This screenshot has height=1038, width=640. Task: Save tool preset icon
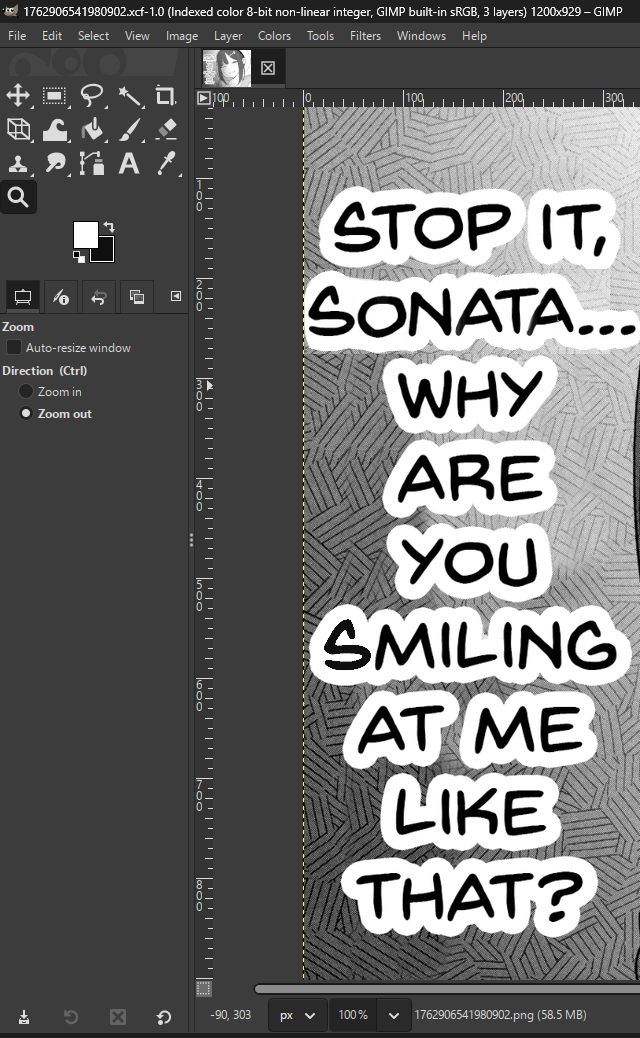pyautogui.click(x=24, y=1017)
